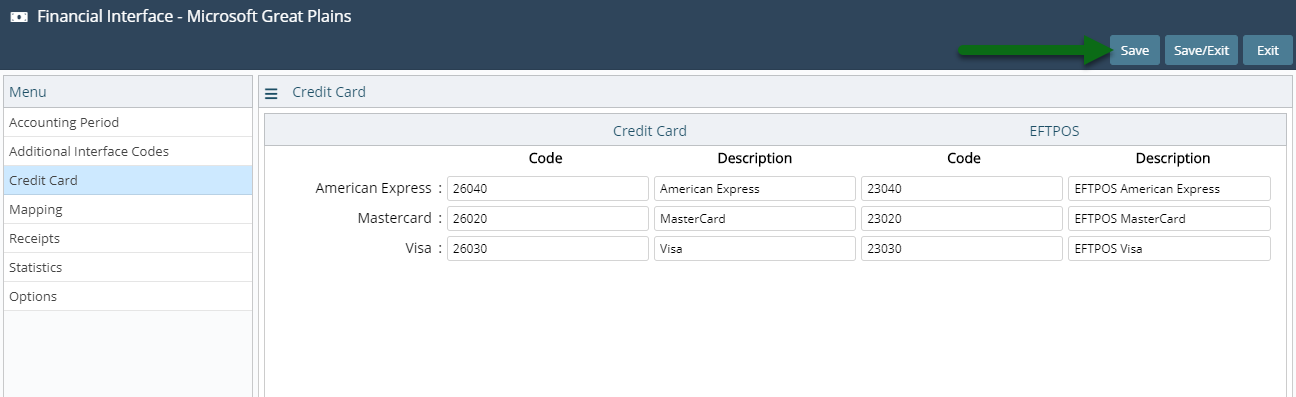Click American Express credit card description field
Viewport: 1296px width, 397px height.
coord(755,189)
